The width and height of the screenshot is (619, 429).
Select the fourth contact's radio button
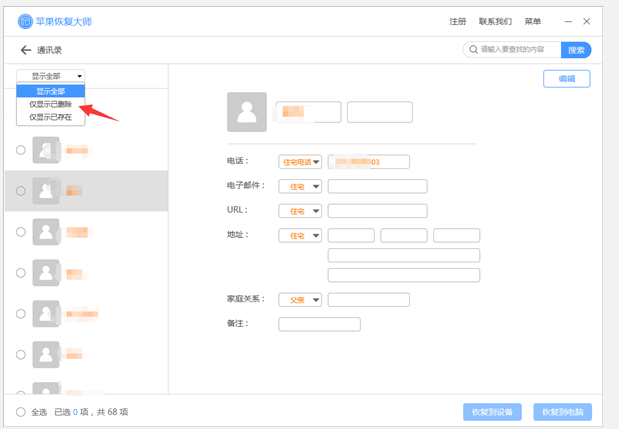pos(21,273)
